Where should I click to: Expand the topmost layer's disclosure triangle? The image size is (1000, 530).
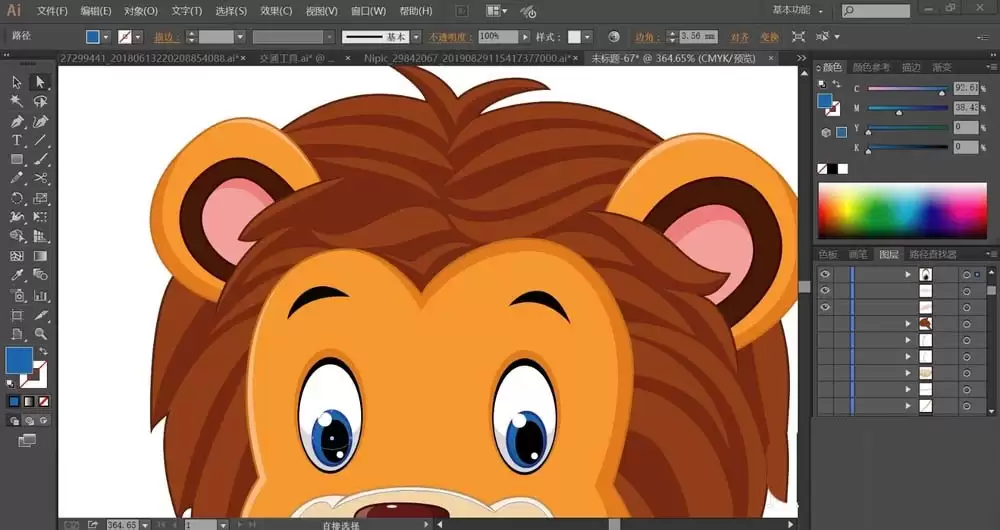point(908,274)
